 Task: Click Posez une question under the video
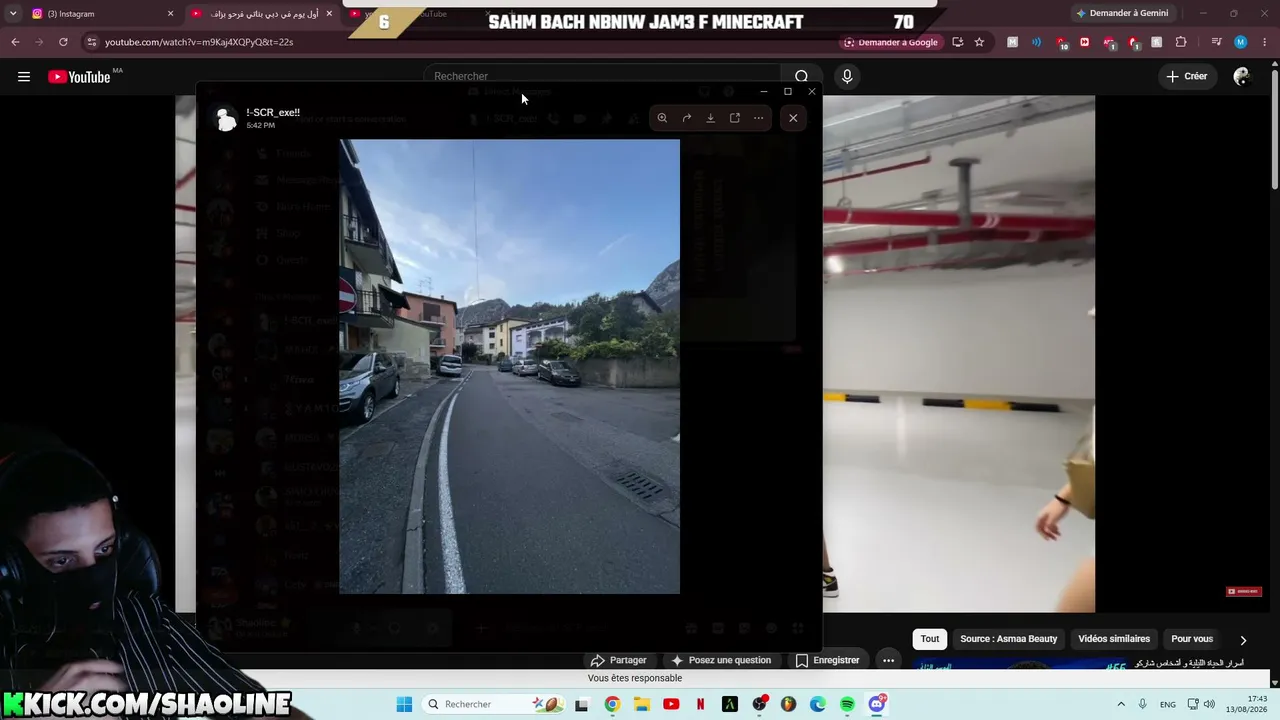(x=720, y=660)
